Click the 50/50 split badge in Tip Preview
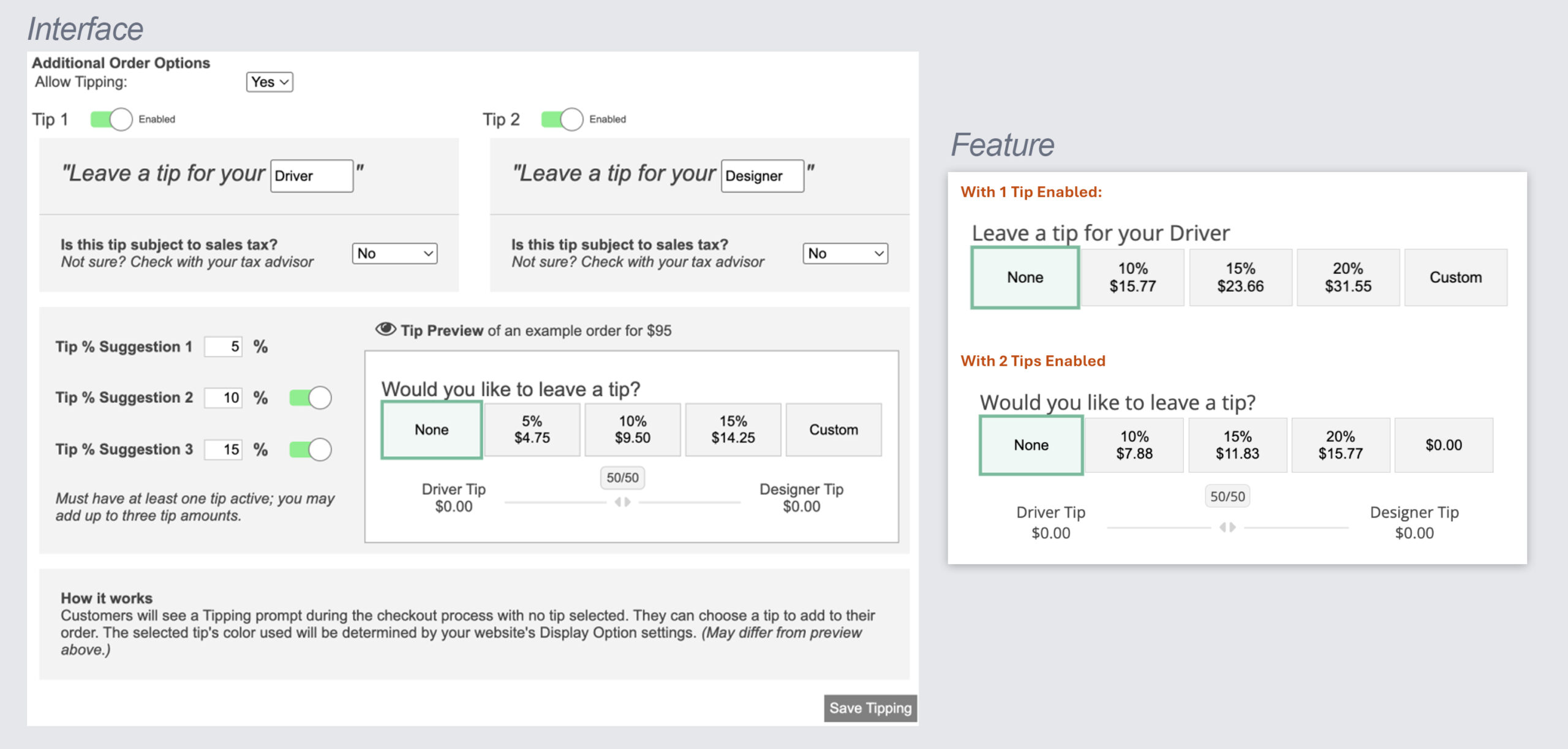The image size is (1568, 749). pos(622,478)
